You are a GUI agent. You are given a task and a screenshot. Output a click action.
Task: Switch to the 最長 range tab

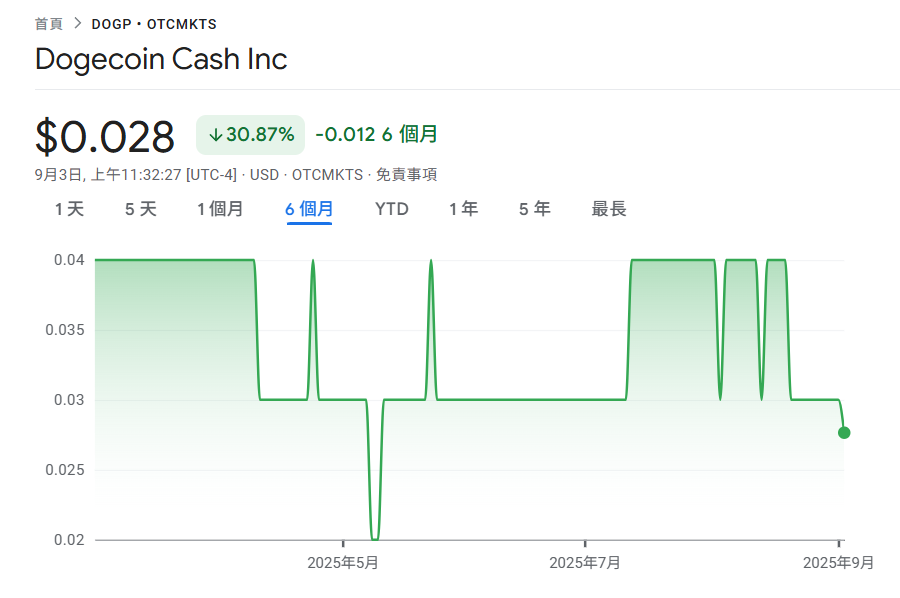609,209
